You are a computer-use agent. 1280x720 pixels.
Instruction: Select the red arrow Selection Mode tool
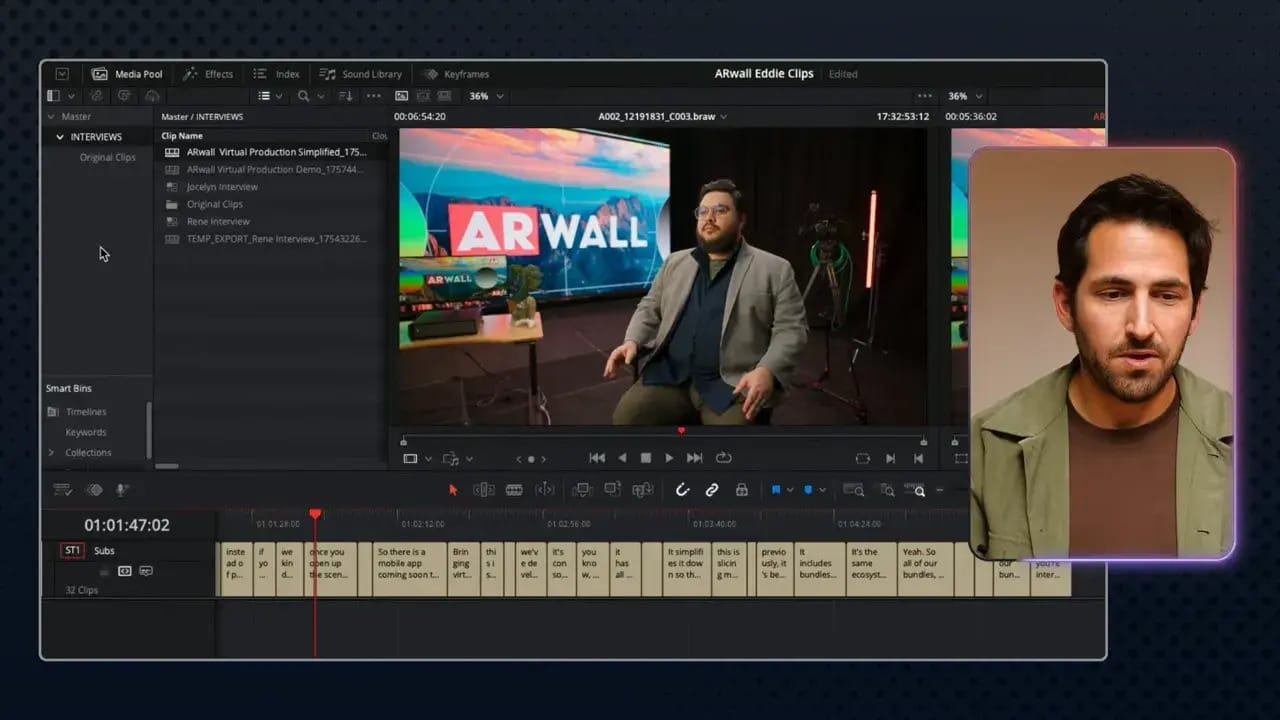(x=453, y=490)
